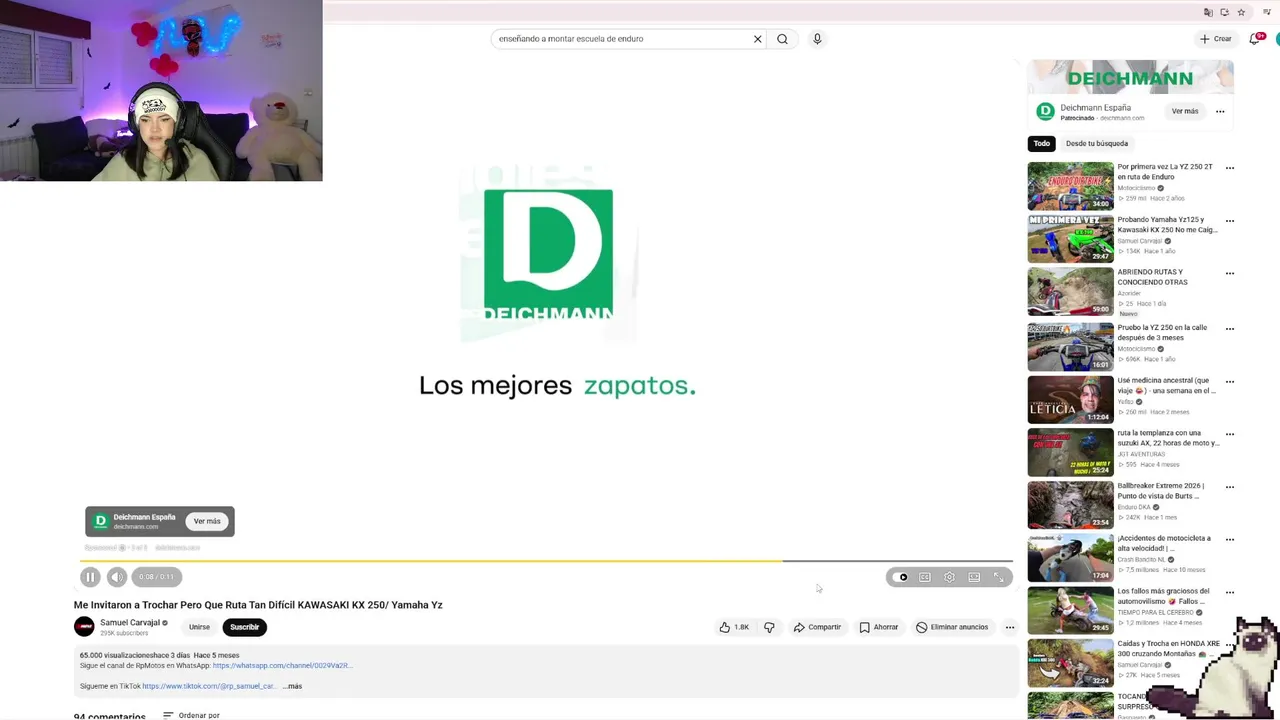This screenshot has width=1280, height=720.
Task: Open more actions menu beside Eliminar anuncios
Action: coord(1010,627)
